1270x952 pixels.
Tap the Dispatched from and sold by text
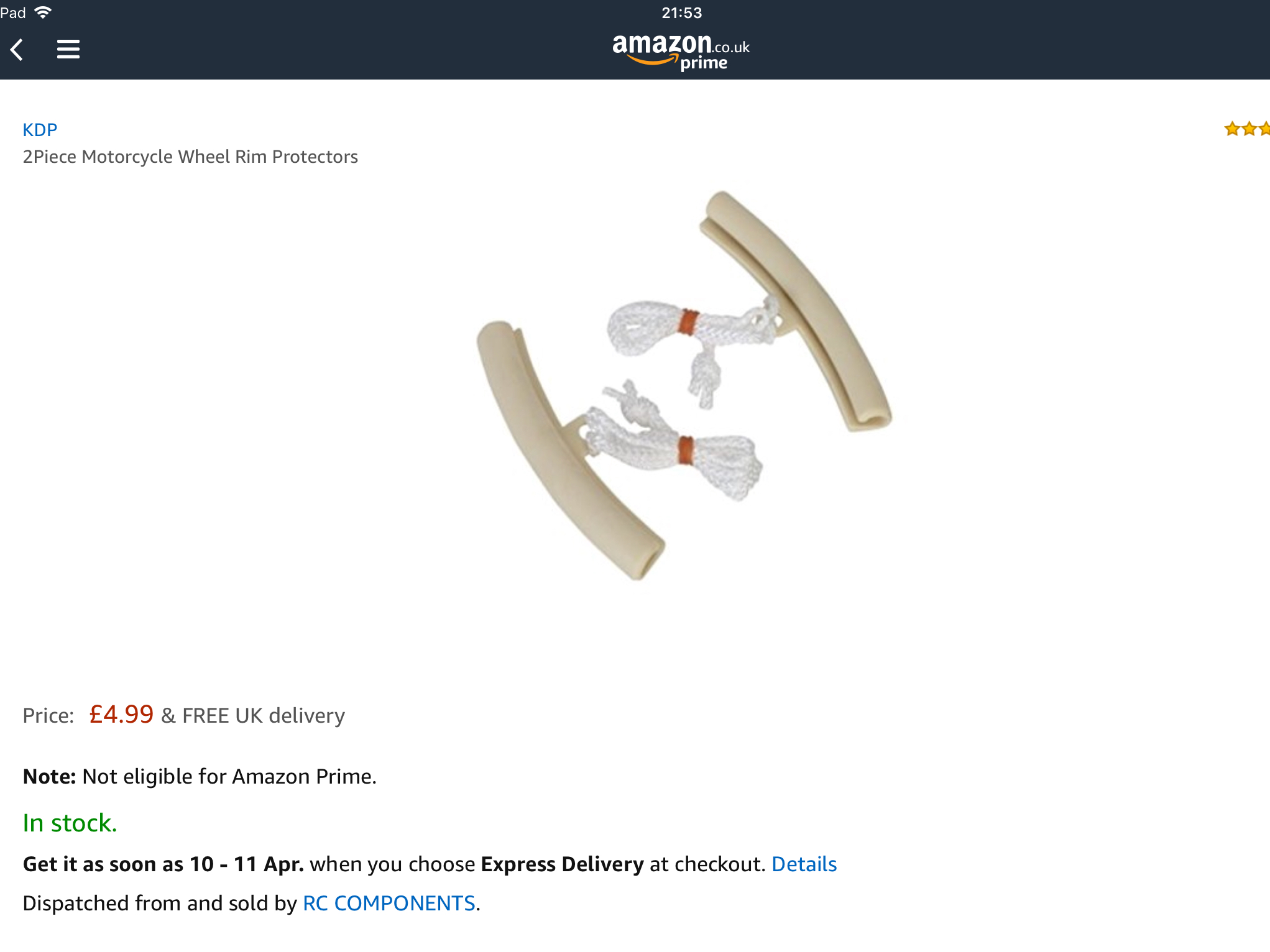pos(160,904)
